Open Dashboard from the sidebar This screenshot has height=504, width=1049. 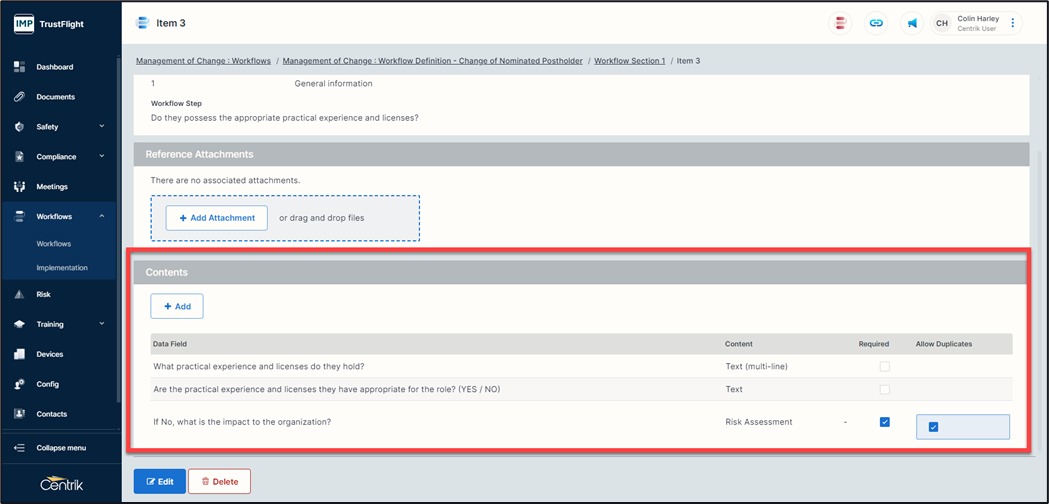click(54, 67)
